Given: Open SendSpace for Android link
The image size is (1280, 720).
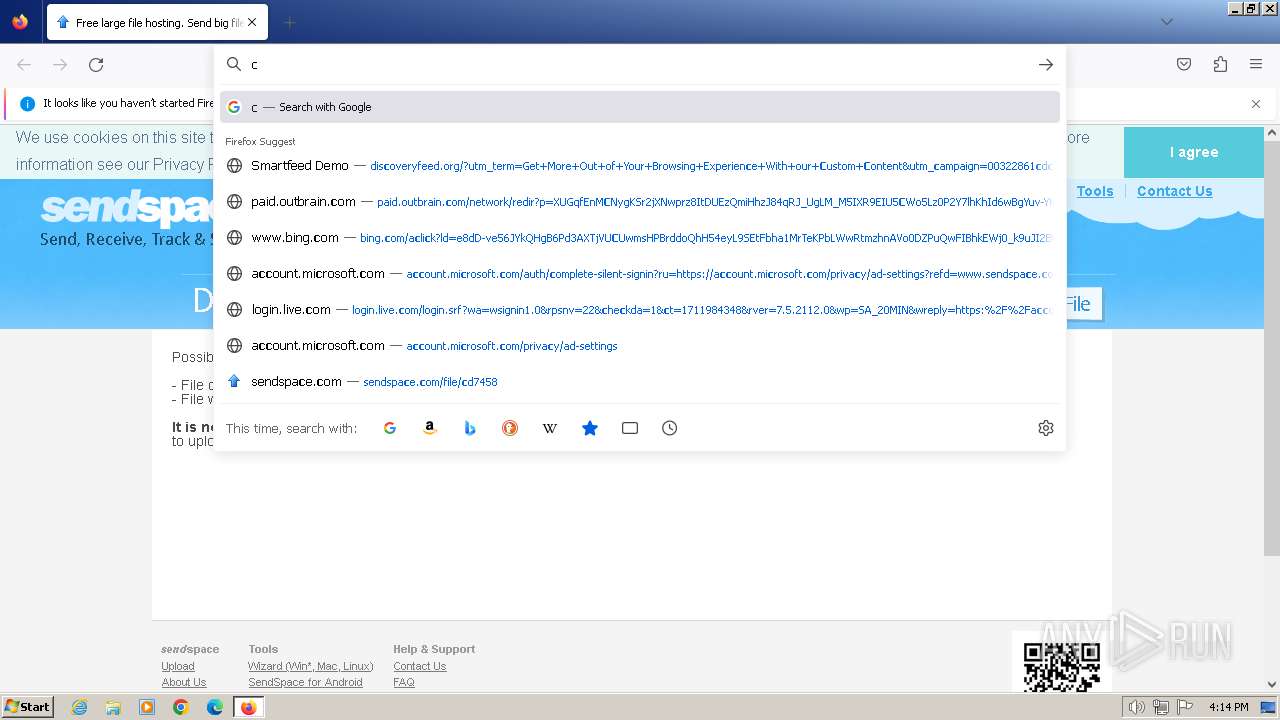Looking at the screenshot, I should [306, 682].
